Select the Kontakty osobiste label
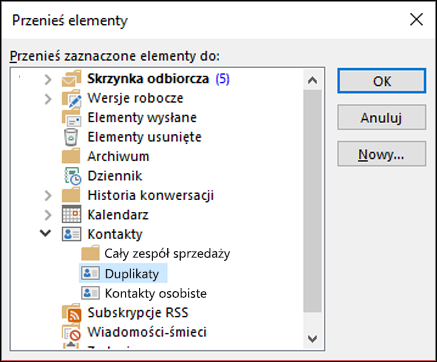437x362 pixels. pyautogui.click(x=156, y=293)
